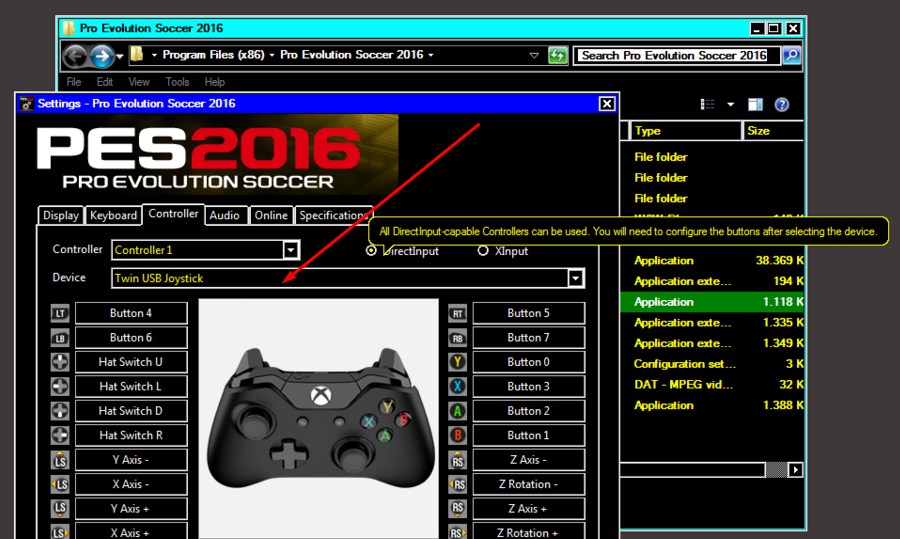900x539 pixels.
Task: Open the Help menu in Explorer
Action: (x=215, y=82)
